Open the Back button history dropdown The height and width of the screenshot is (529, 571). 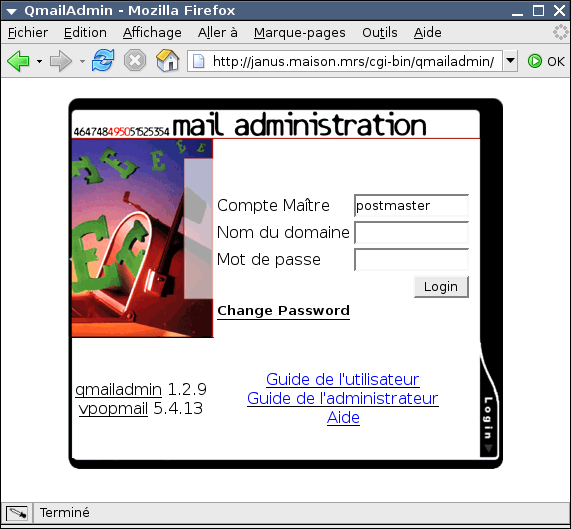pyautogui.click(x=39, y=62)
